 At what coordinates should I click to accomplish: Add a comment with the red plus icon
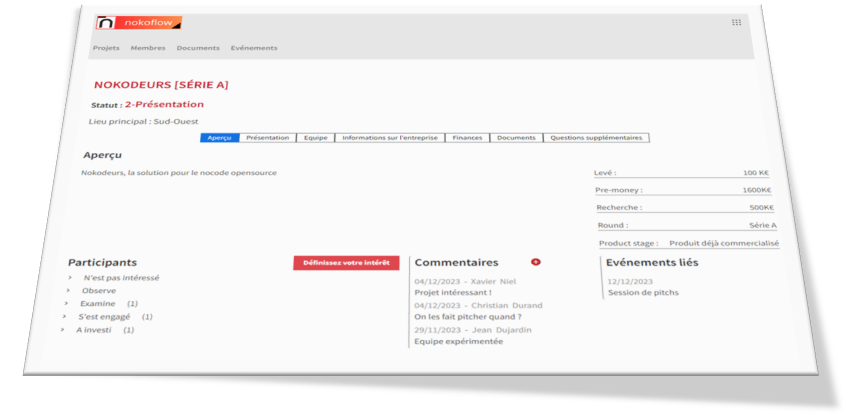[536, 262]
